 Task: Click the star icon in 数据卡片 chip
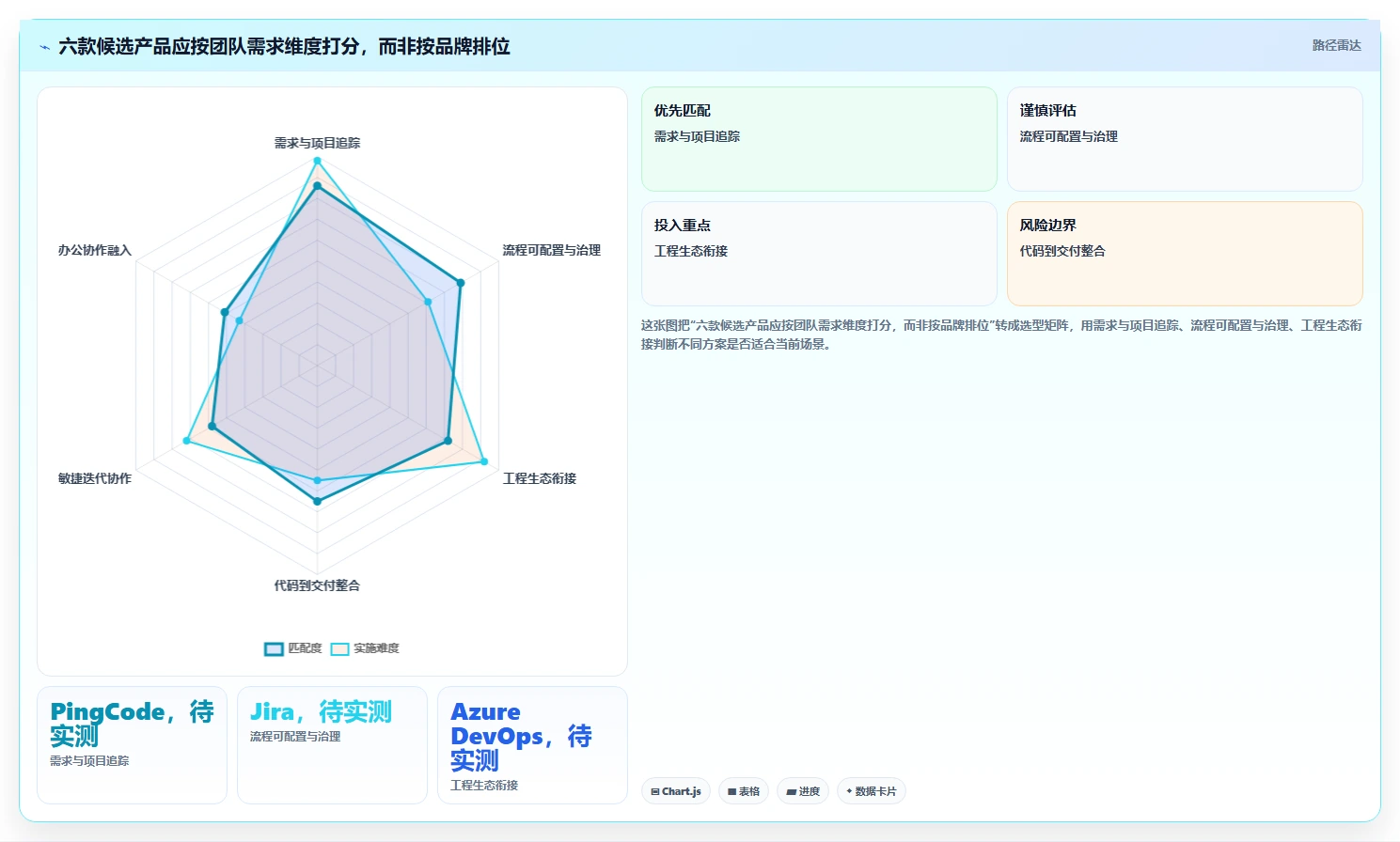tap(849, 791)
